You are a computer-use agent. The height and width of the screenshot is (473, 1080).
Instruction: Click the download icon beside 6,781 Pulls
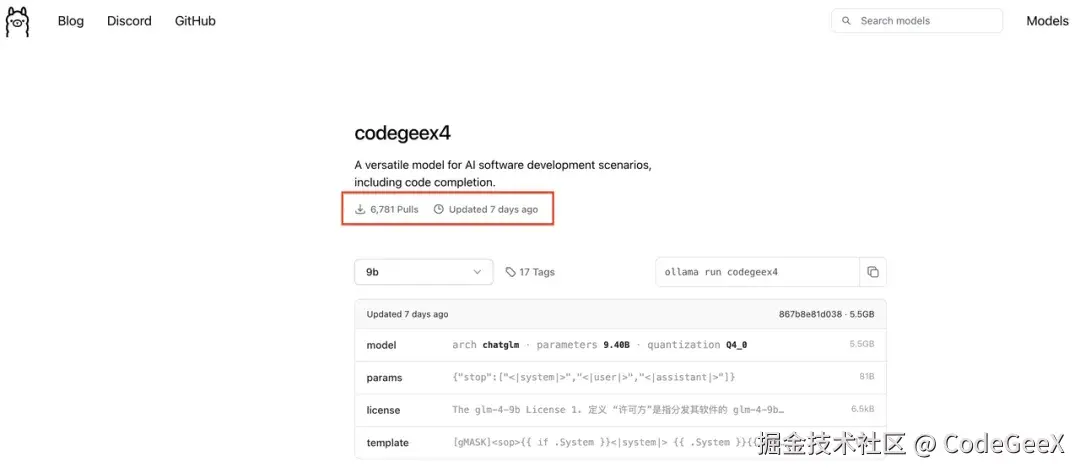(x=360, y=209)
